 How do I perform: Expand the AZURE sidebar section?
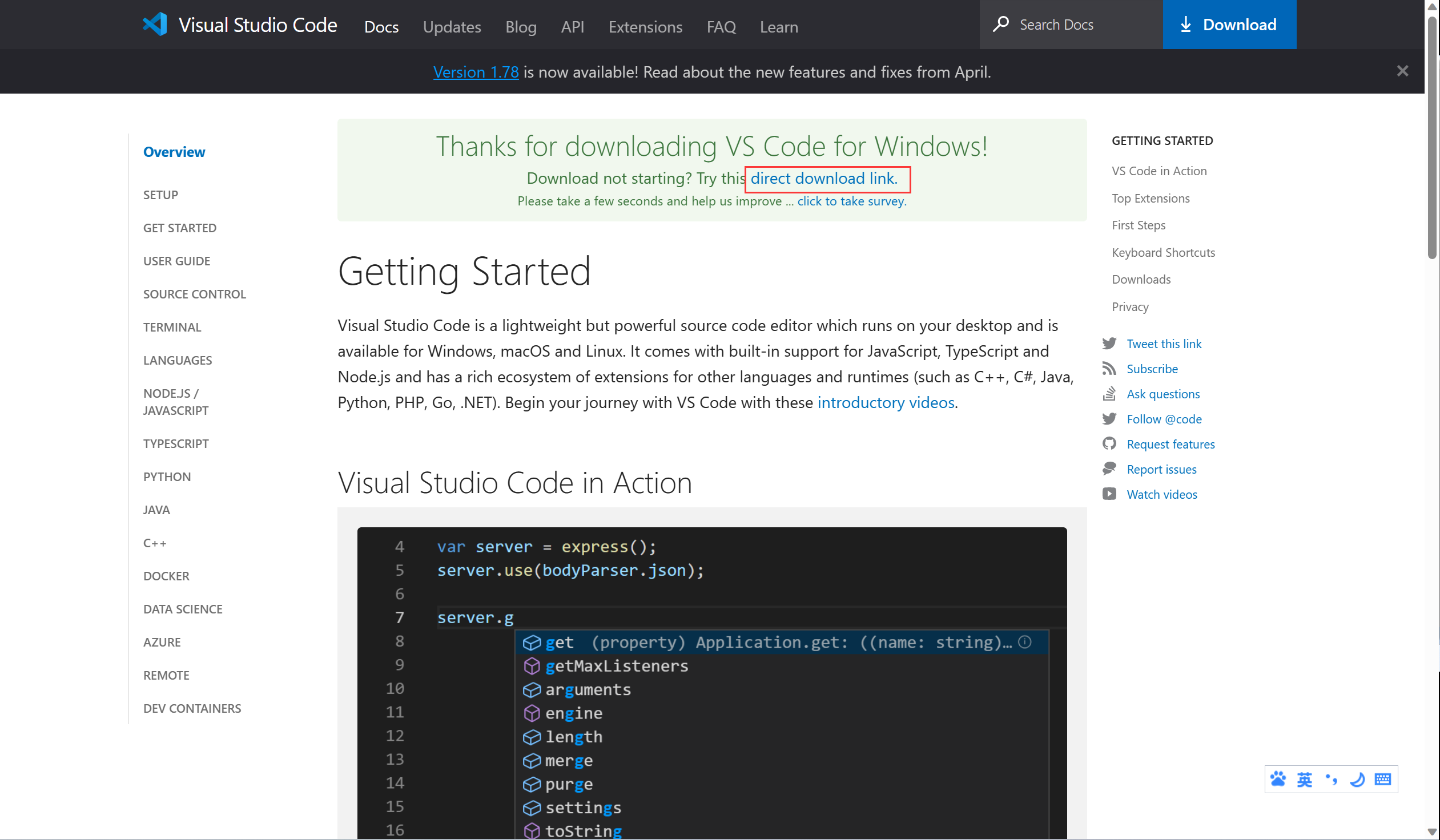pos(162,643)
